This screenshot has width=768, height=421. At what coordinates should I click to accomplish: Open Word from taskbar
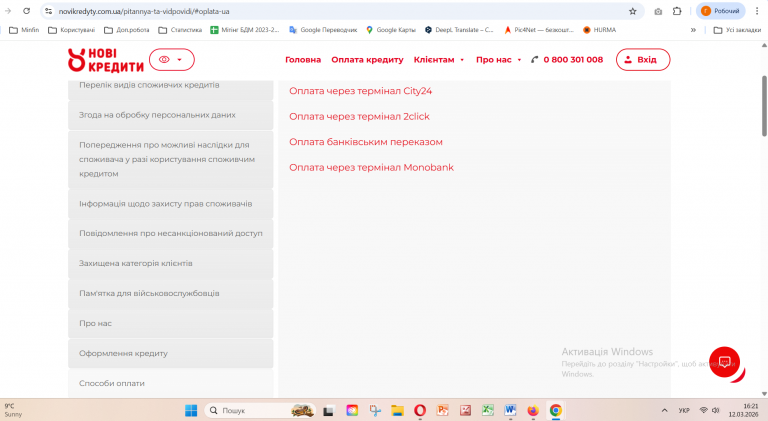coord(510,410)
